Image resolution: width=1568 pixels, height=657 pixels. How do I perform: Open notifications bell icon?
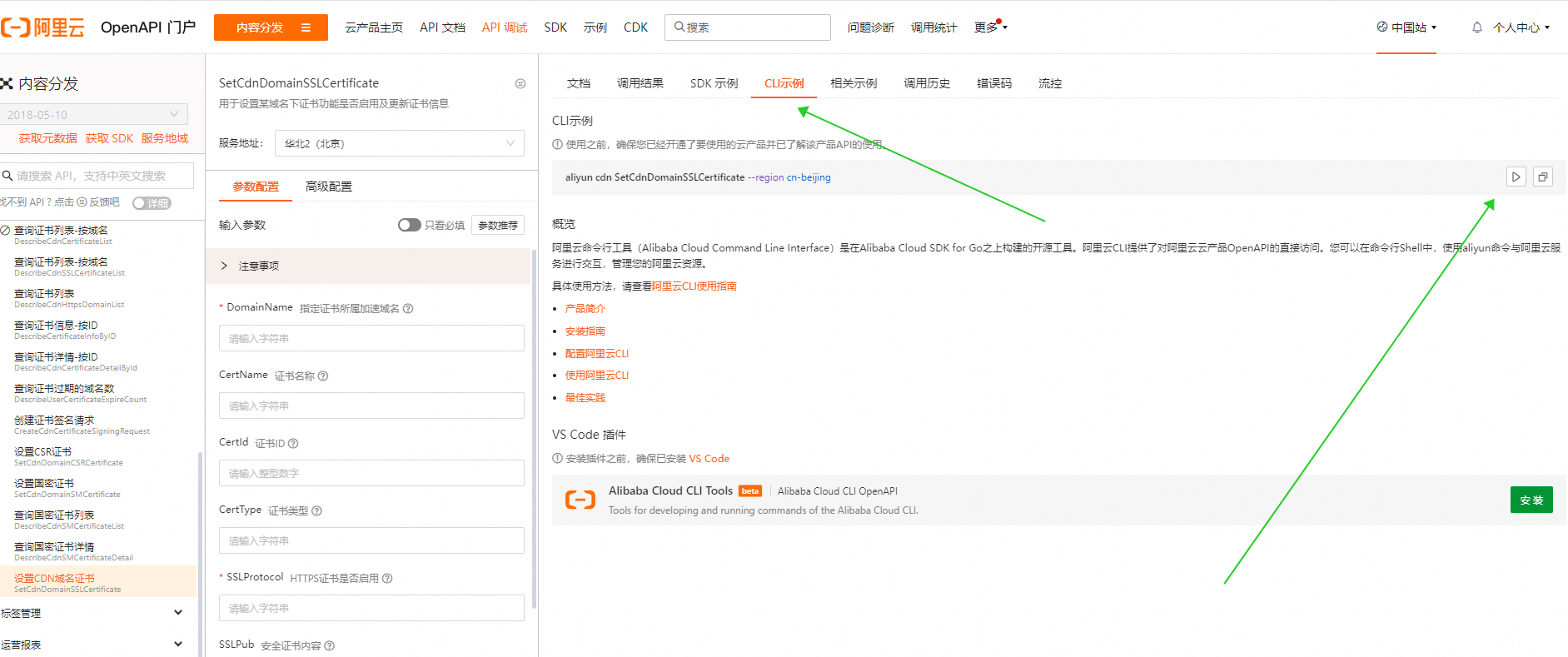tap(1477, 27)
